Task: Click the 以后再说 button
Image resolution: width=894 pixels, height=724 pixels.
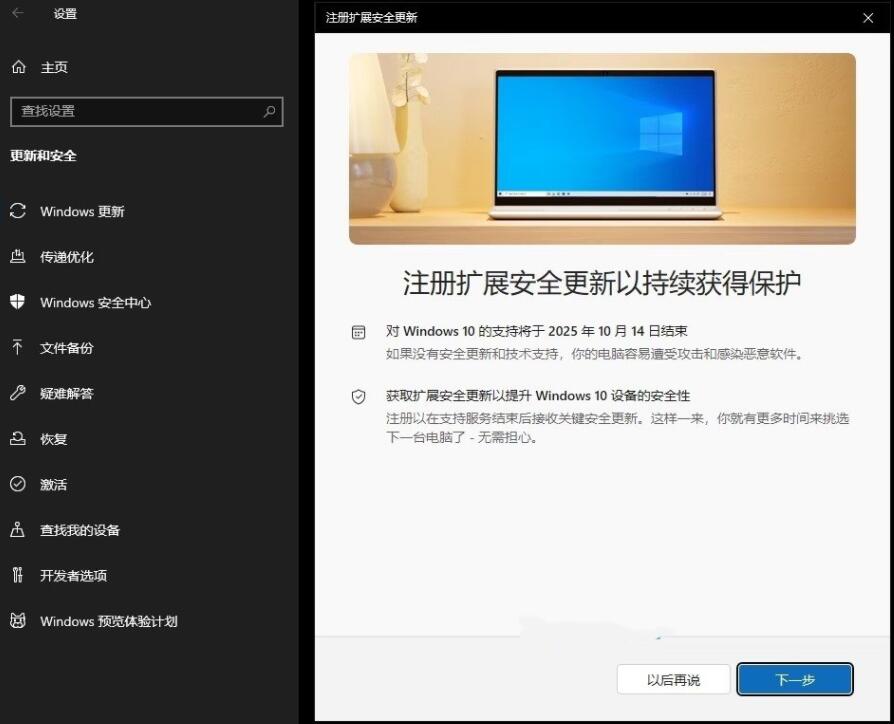Action: [x=673, y=679]
